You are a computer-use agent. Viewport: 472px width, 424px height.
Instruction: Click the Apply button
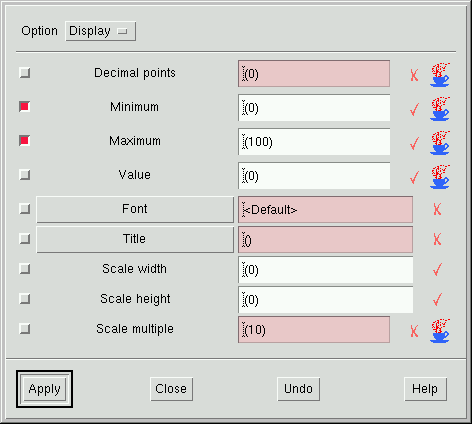pos(44,389)
